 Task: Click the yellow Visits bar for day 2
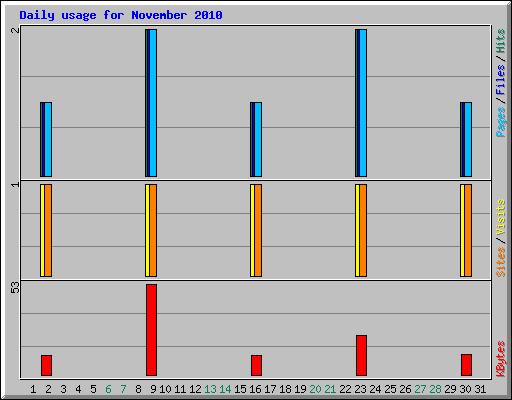(42, 230)
